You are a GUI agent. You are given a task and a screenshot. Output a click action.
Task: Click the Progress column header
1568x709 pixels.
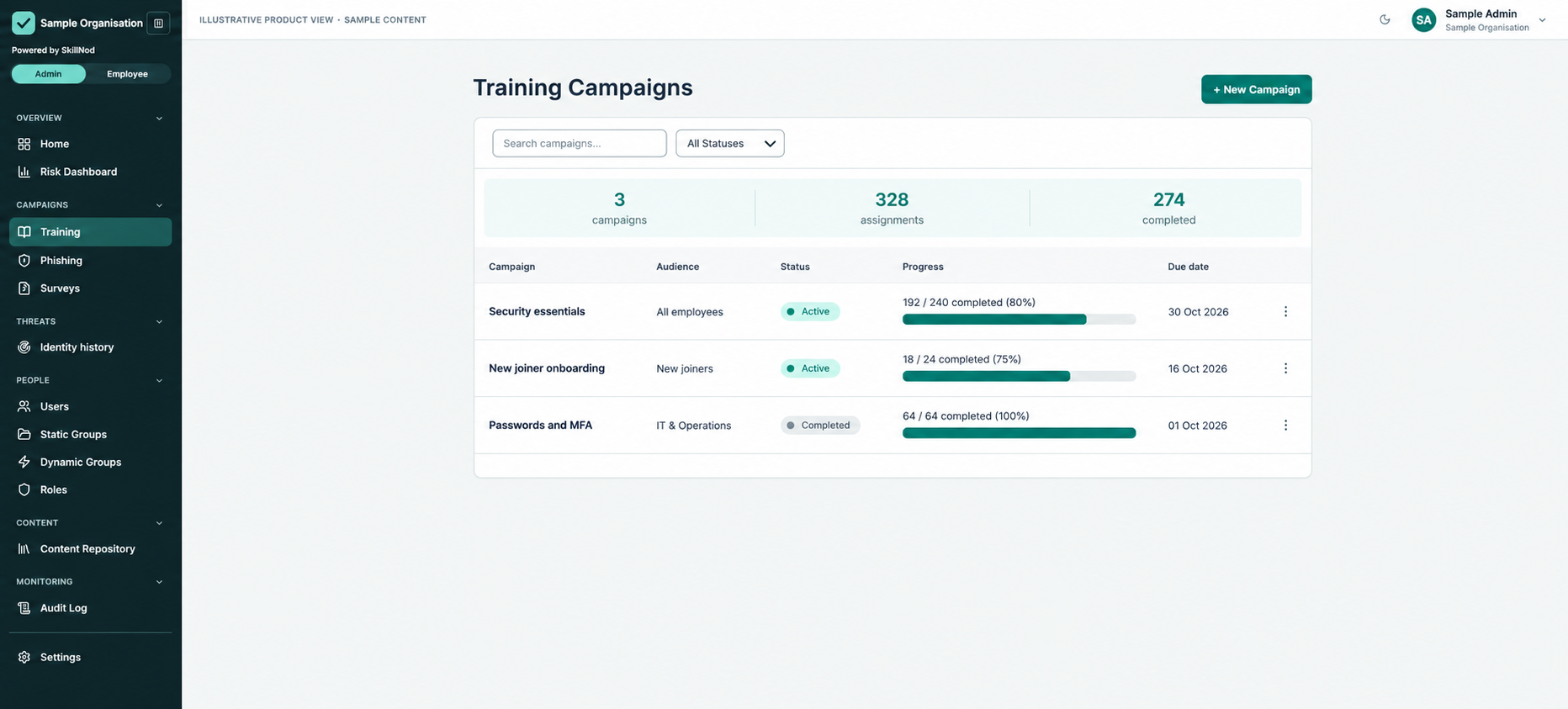click(x=923, y=267)
